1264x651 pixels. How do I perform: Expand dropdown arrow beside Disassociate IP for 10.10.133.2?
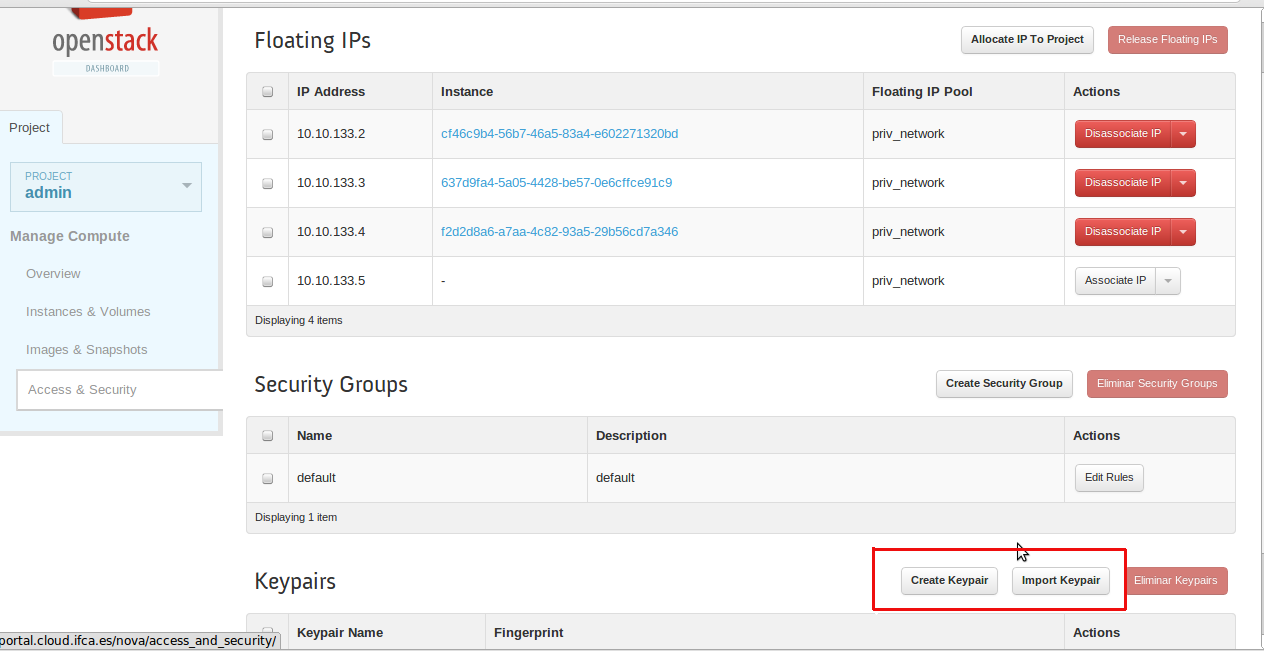1183,134
